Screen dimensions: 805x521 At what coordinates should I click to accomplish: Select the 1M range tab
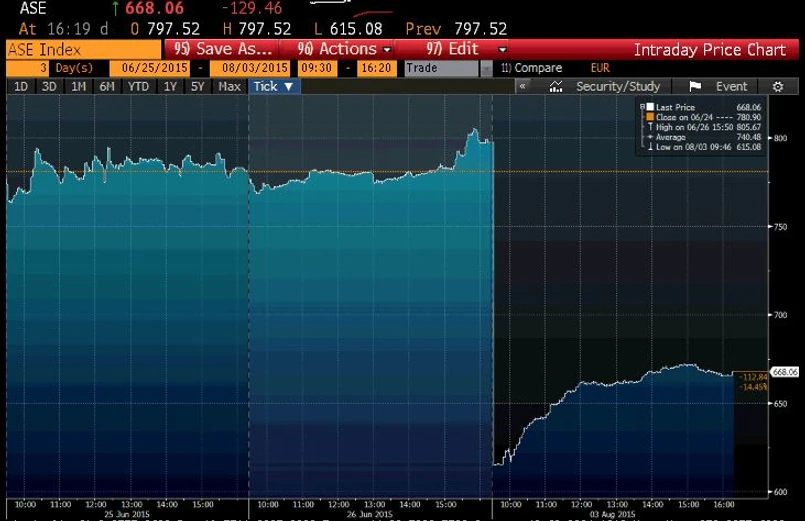pyautogui.click(x=78, y=87)
